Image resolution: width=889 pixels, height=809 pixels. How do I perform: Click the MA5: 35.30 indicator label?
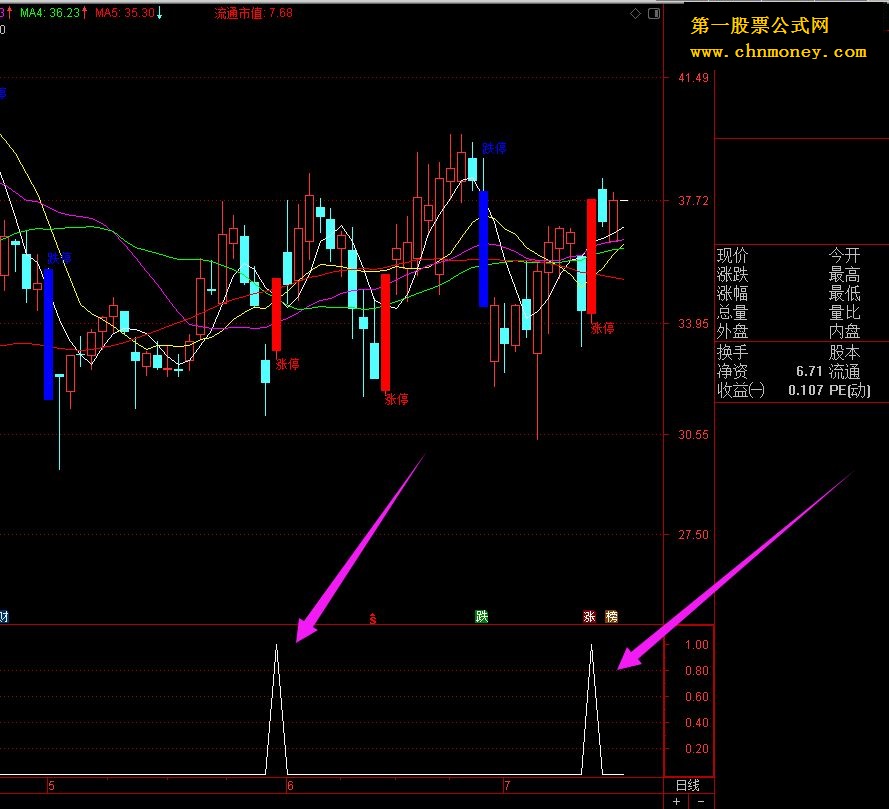(x=129, y=13)
